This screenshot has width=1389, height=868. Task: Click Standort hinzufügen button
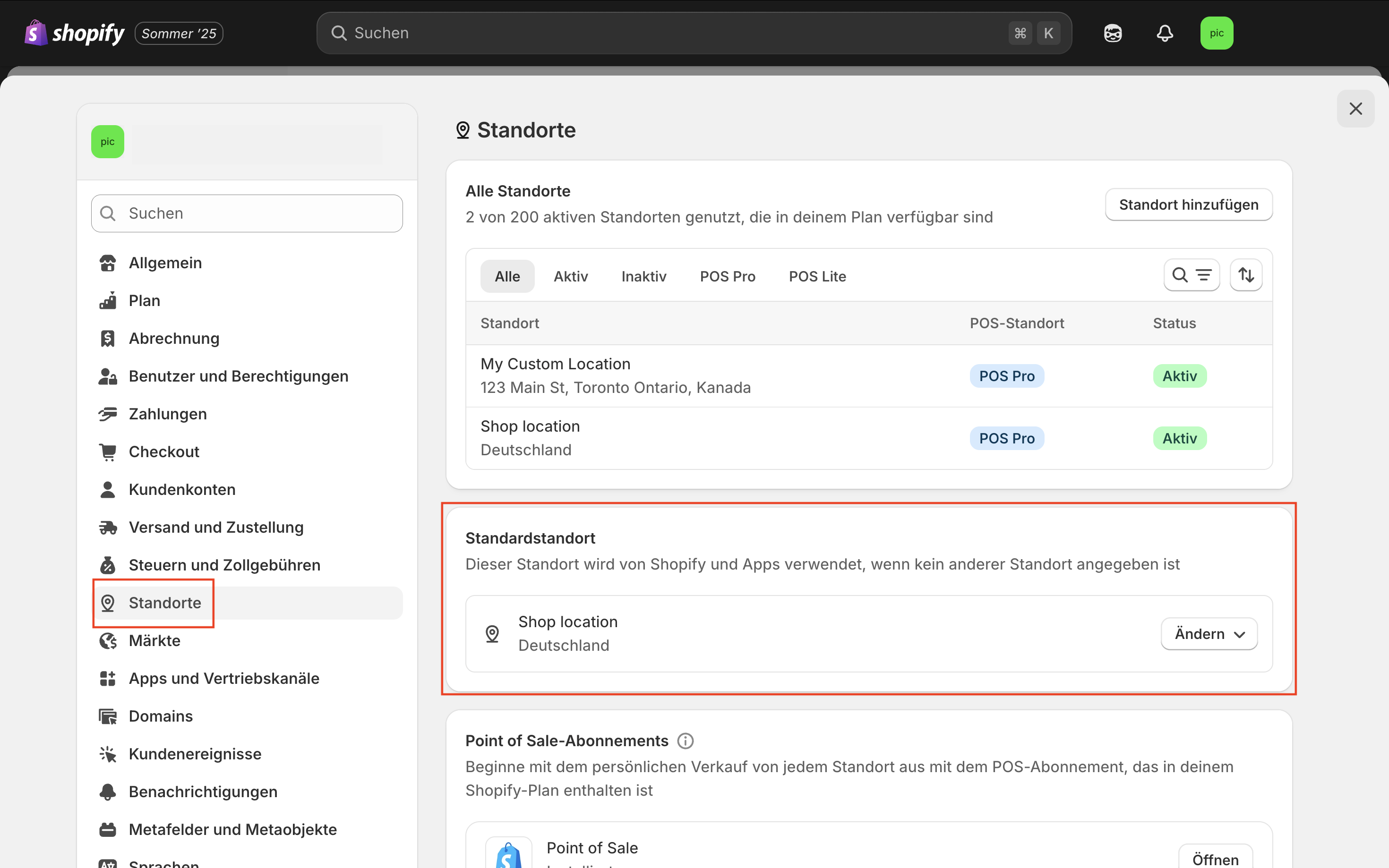1188,205
